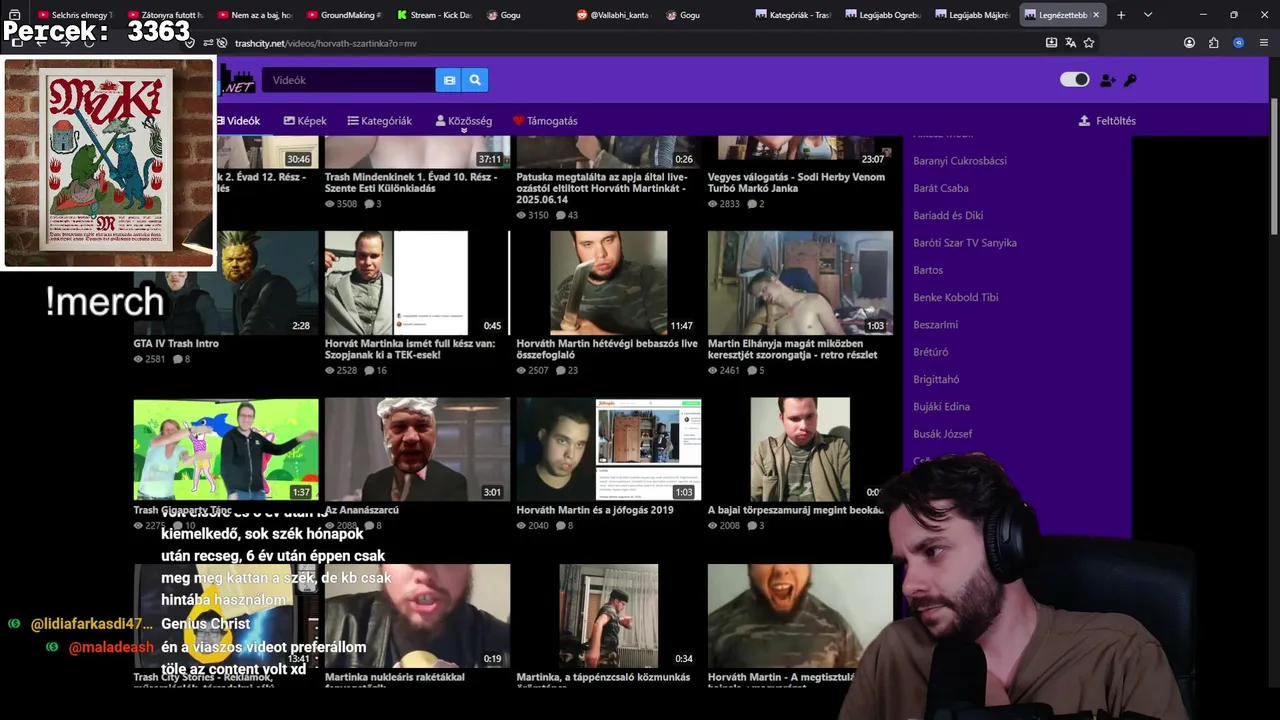The height and width of the screenshot is (720, 1280).
Task: Select Bariadd és Diki in the category list
Action: 948,215
